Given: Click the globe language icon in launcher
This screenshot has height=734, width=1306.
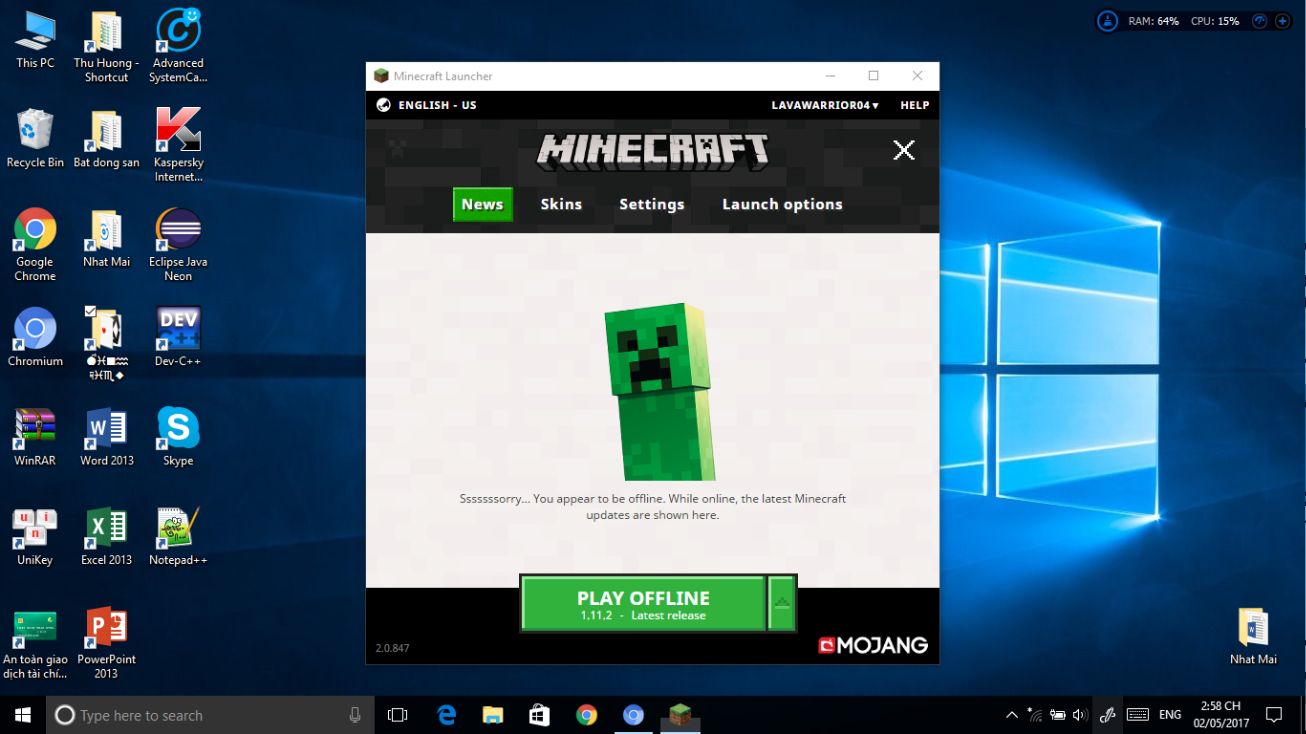Looking at the screenshot, I should pyautogui.click(x=383, y=105).
